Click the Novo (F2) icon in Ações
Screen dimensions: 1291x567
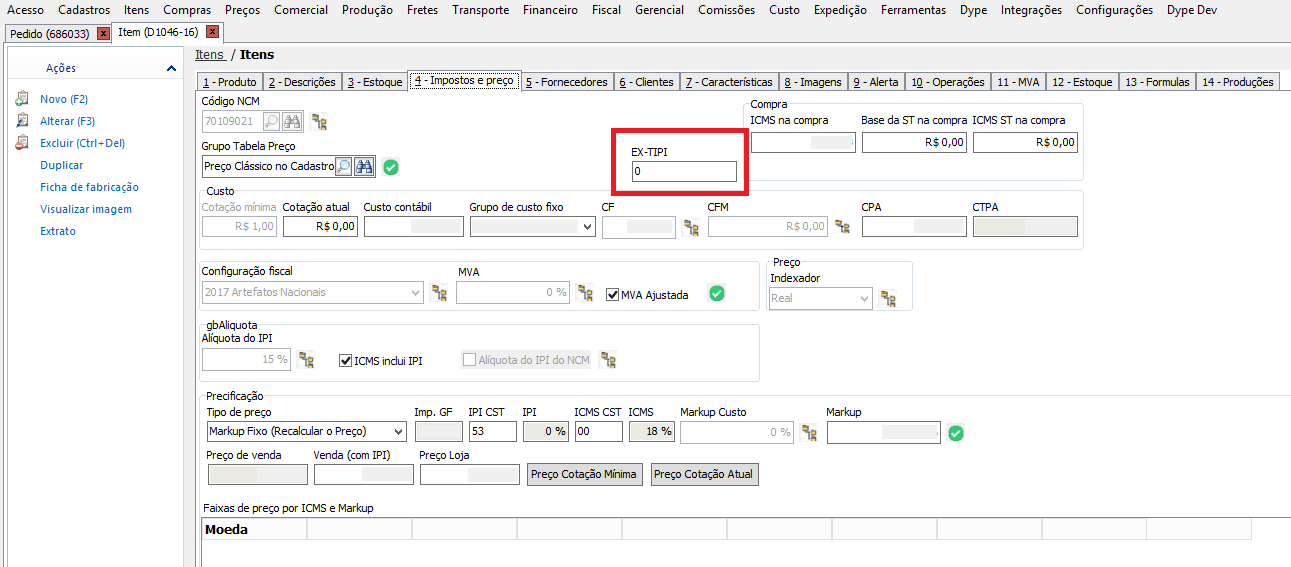22,99
